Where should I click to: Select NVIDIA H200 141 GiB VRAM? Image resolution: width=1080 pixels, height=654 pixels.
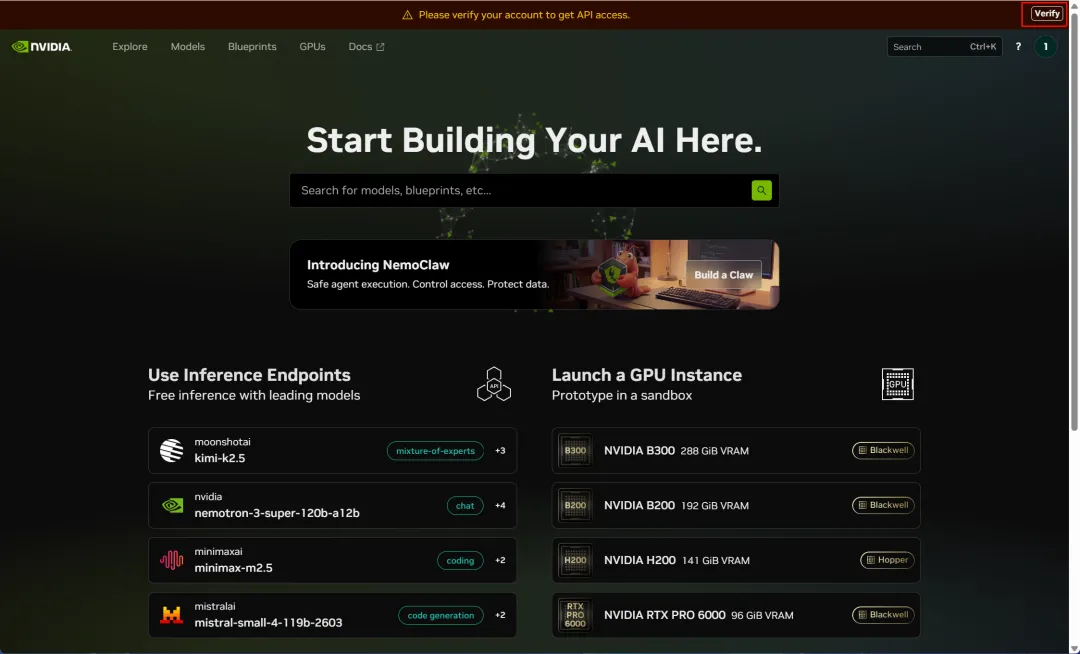pyautogui.click(x=736, y=560)
